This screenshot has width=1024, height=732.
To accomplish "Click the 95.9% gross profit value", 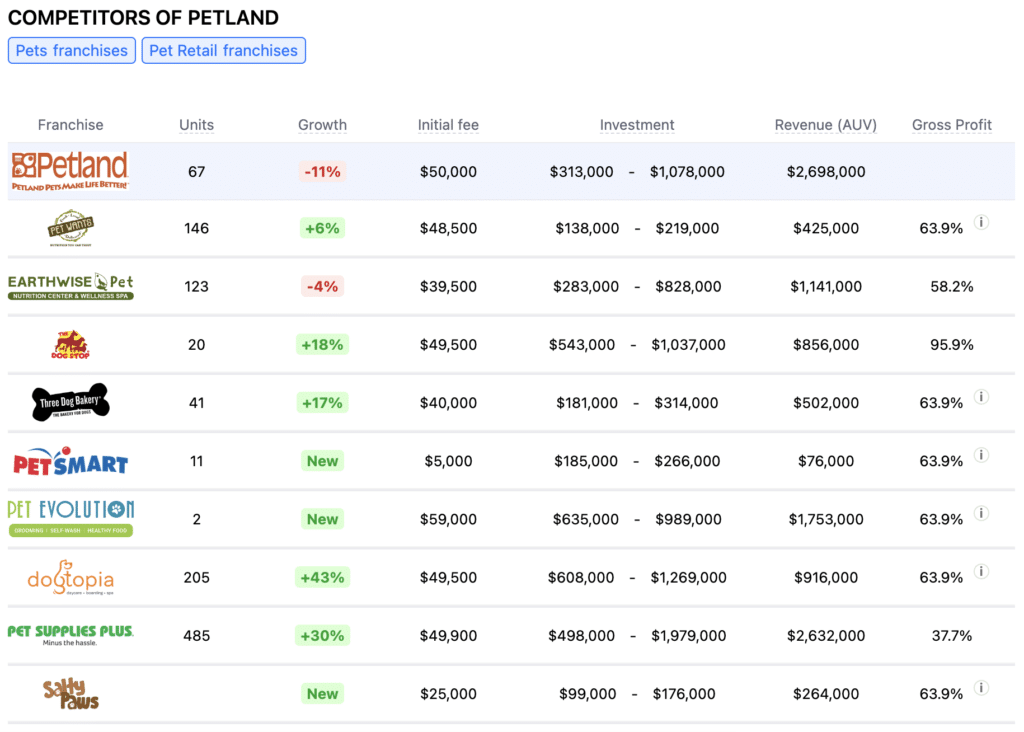I will pos(952,344).
